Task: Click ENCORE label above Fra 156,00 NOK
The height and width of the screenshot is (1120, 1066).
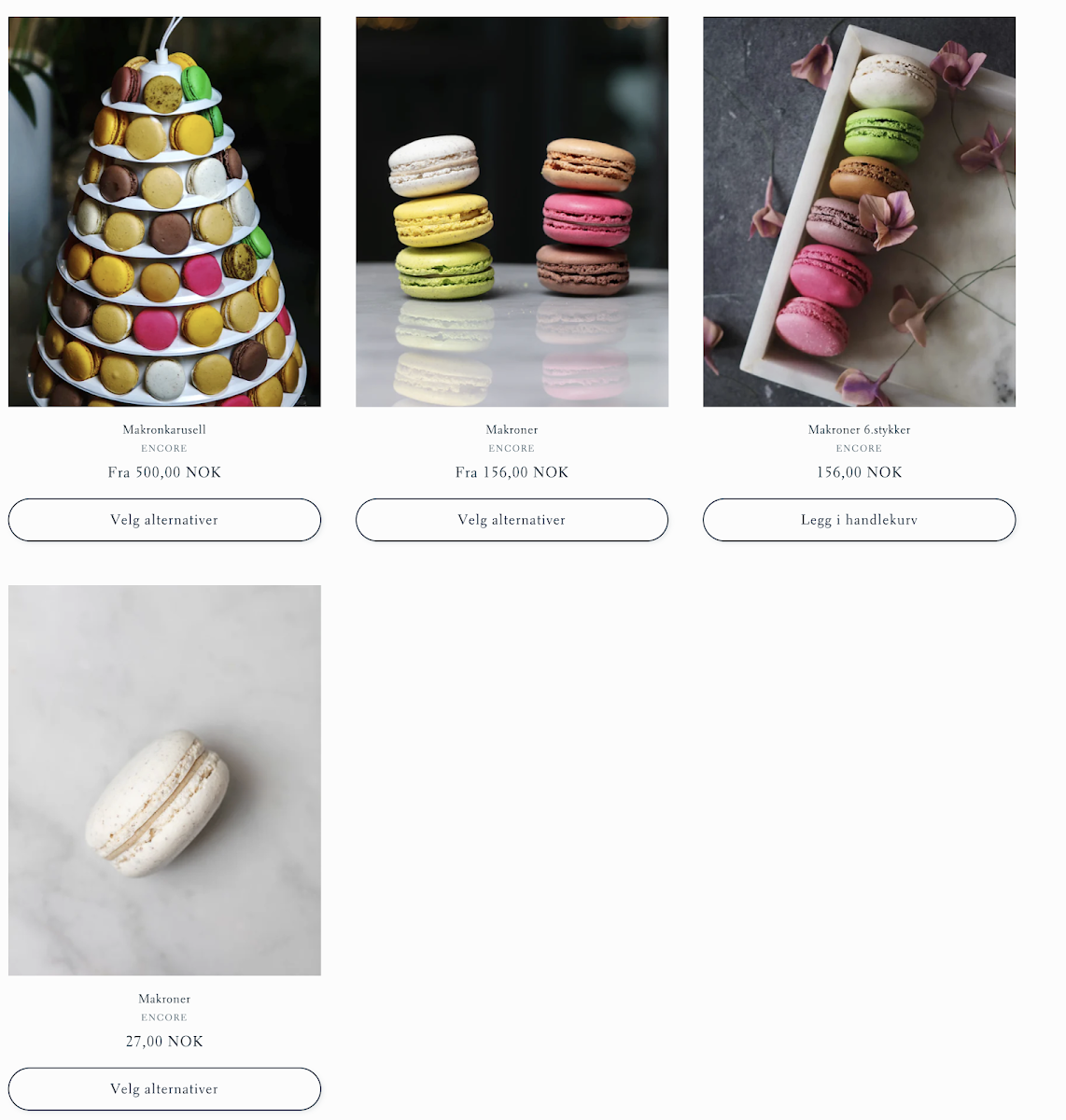Action: [512, 448]
